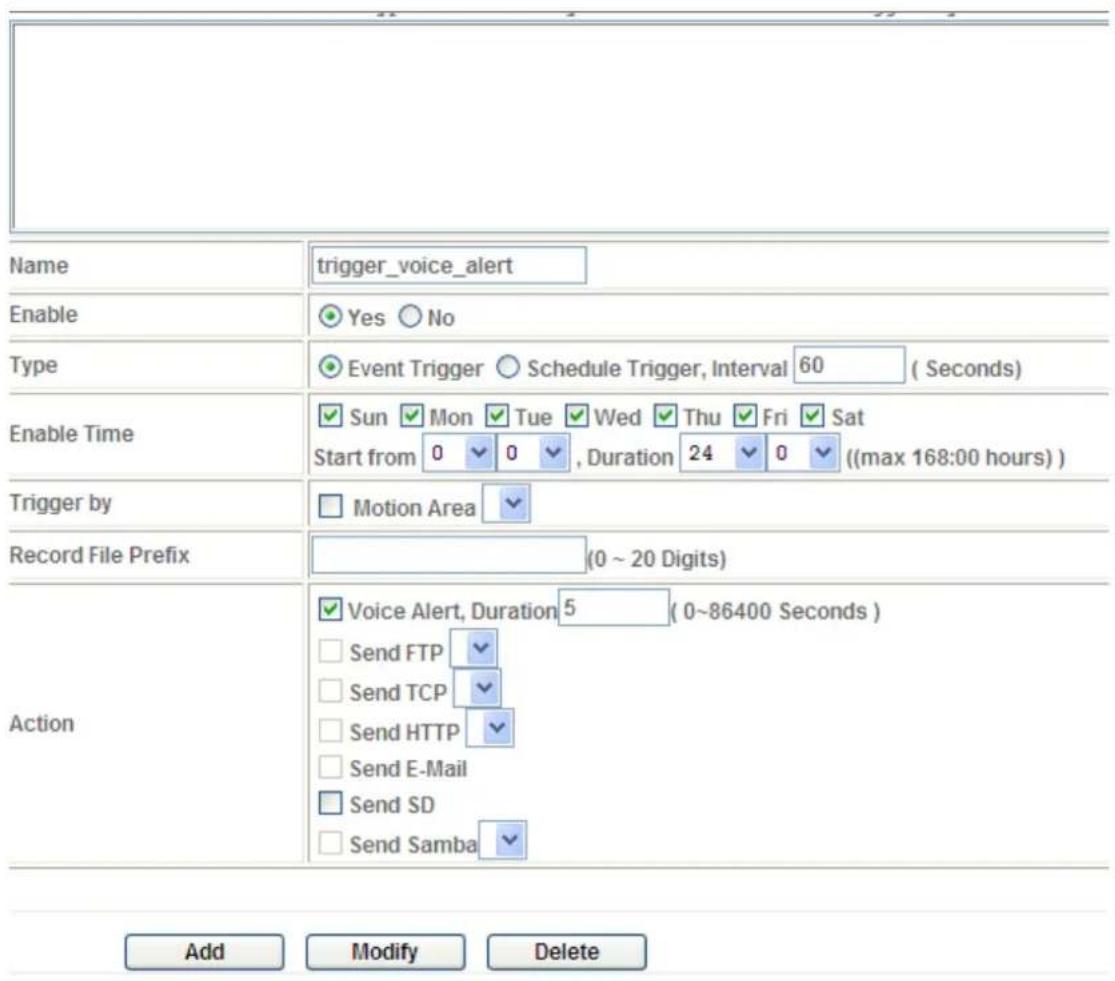Click the Add button
1115x981 pixels.
coord(204,952)
